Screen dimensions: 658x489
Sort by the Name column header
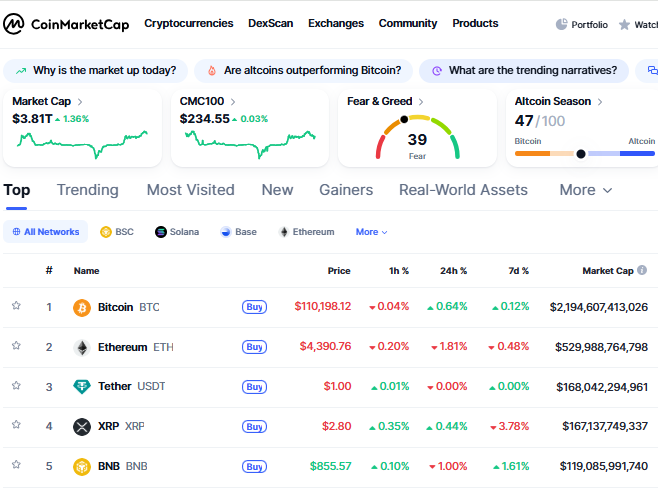pos(86,271)
